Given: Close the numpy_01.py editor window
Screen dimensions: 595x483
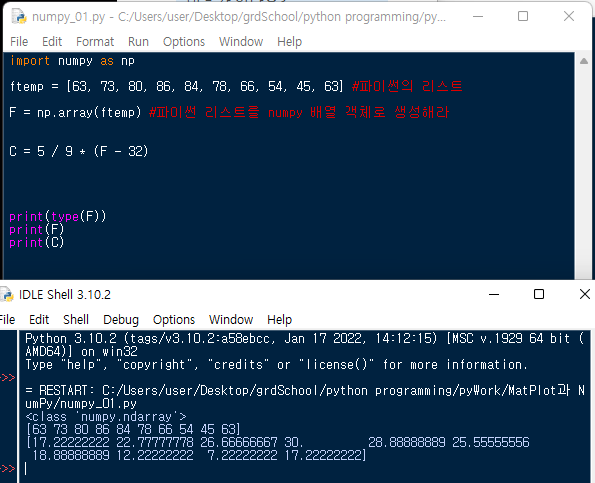Looking at the screenshot, I should [x=569, y=16].
